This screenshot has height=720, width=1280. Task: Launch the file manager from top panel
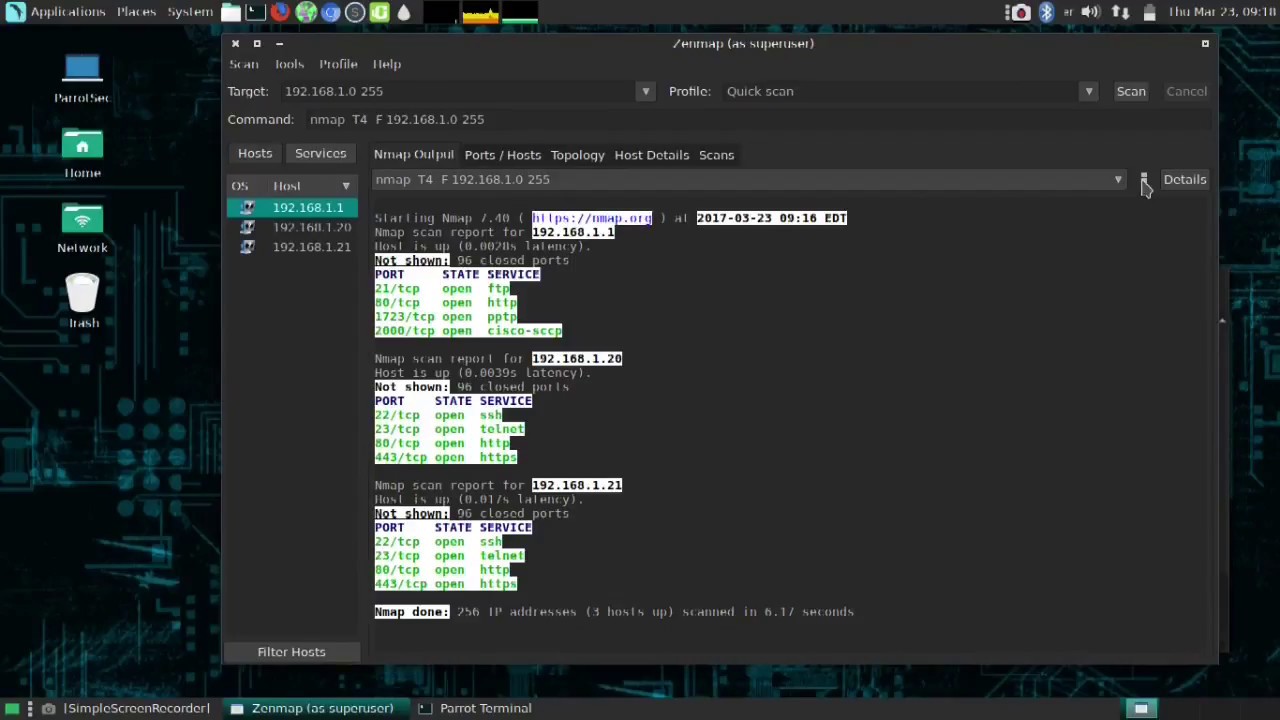point(231,12)
